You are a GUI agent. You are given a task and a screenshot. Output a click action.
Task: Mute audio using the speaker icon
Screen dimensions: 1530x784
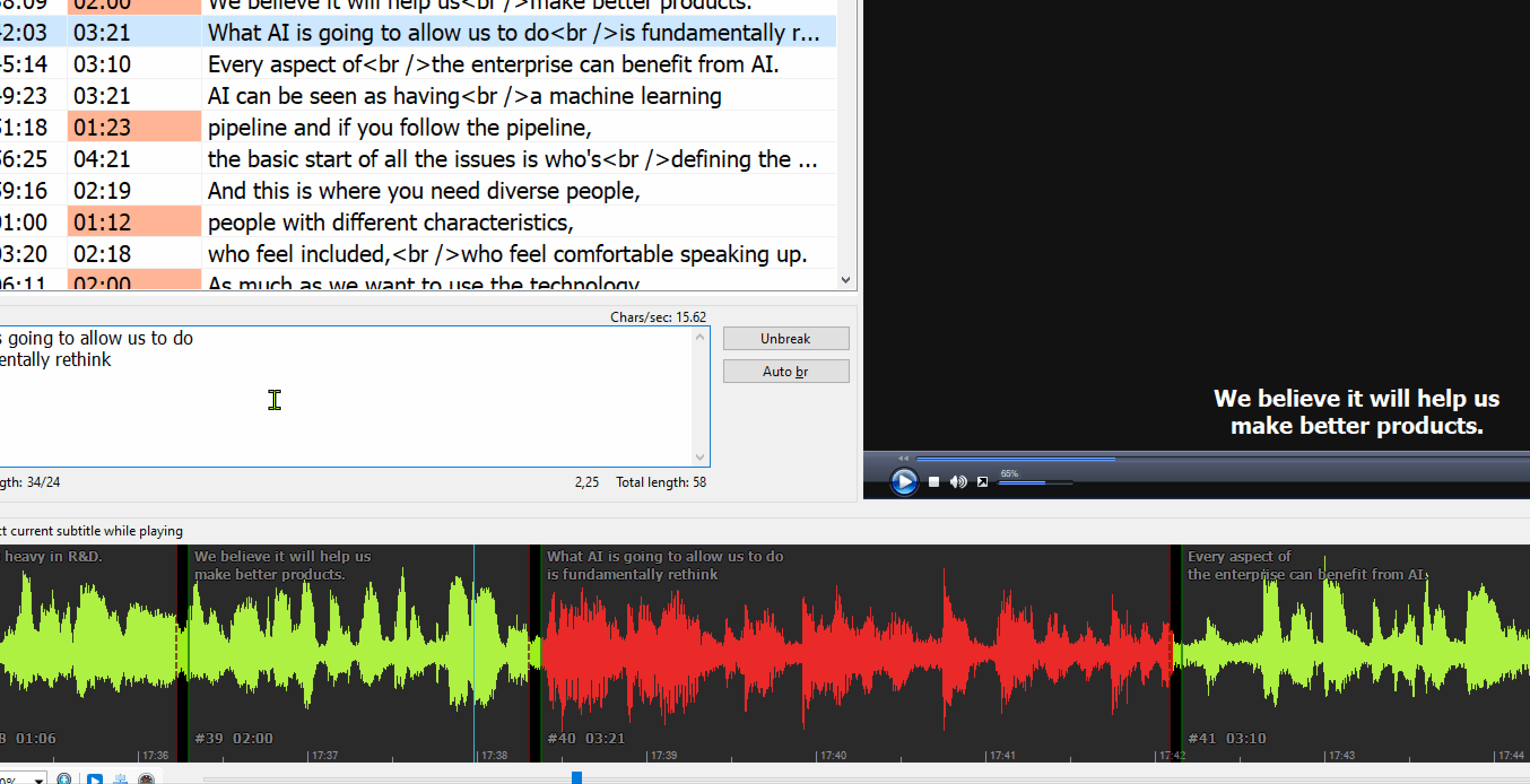coord(958,482)
